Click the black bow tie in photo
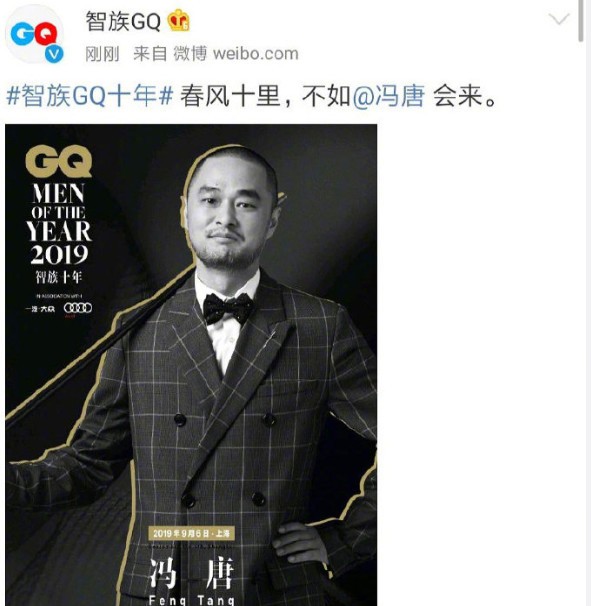Image resolution: width=591 pixels, height=606 pixels. click(x=228, y=308)
